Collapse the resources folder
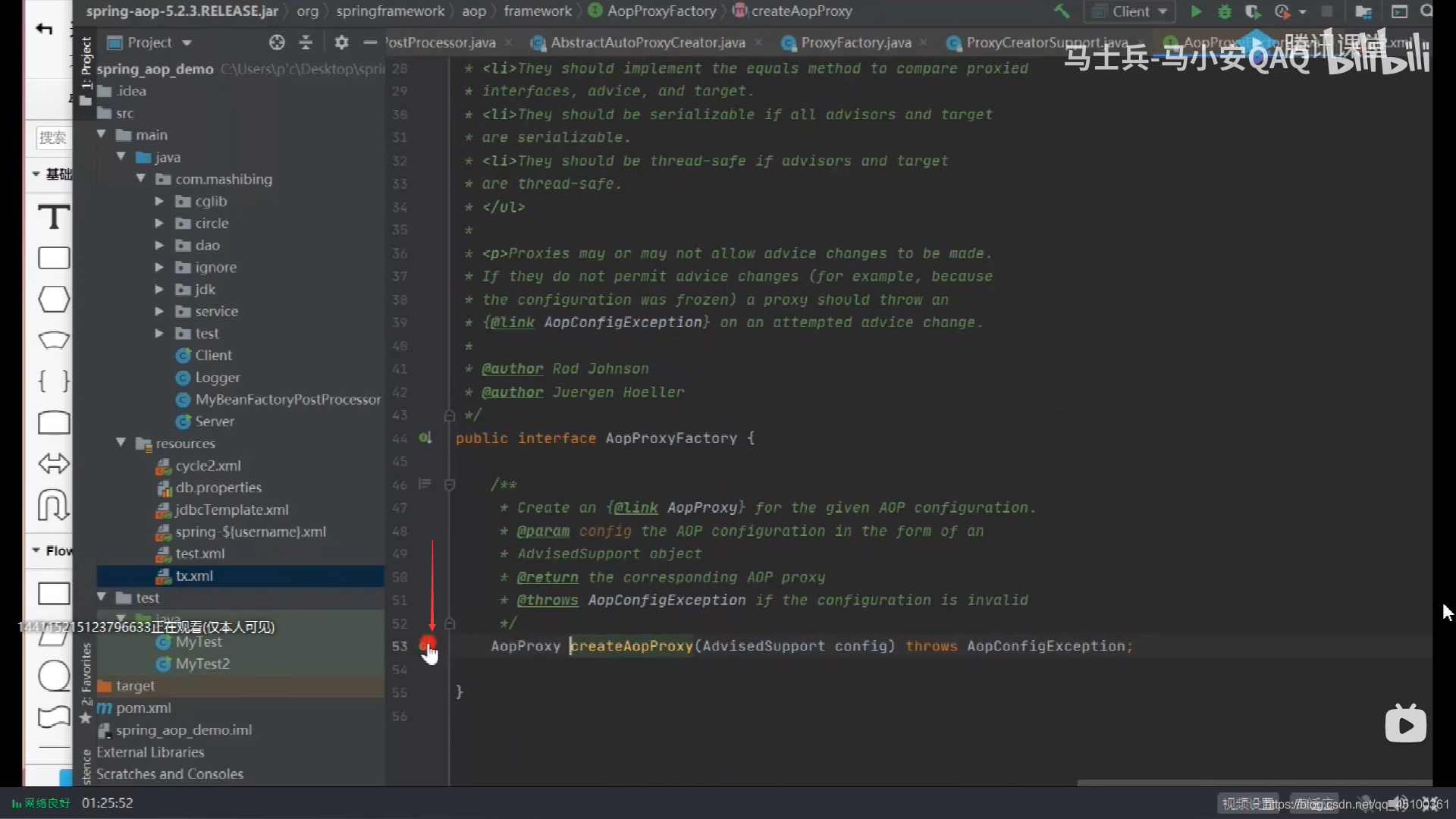1456x819 pixels. click(x=121, y=442)
